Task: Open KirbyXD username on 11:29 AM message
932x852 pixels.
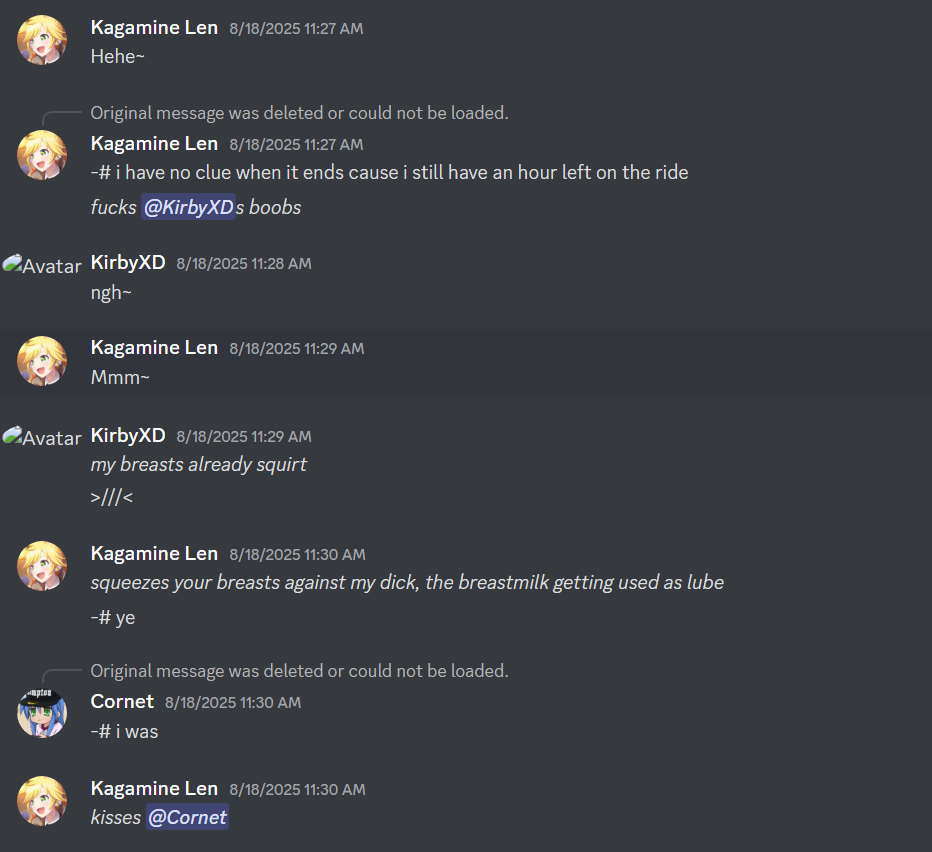Action: click(128, 435)
